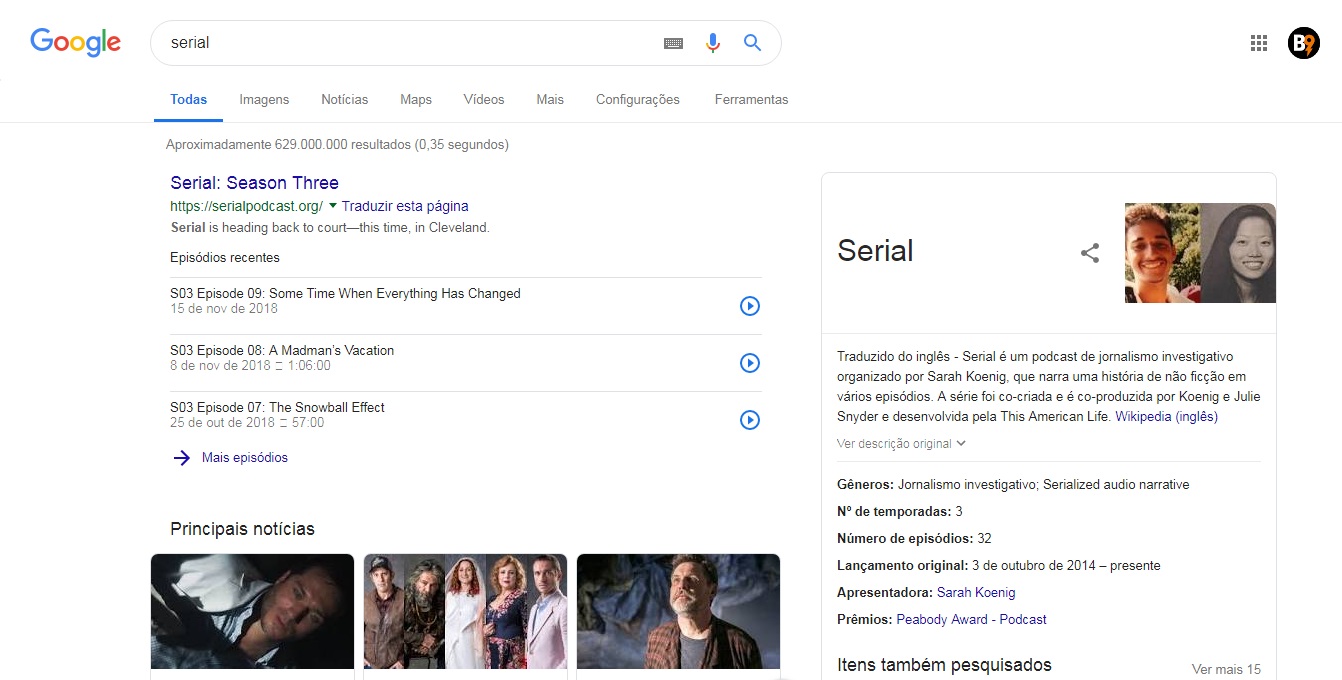
Task: Play S03 Episode 09 audio
Action: (750, 306)
